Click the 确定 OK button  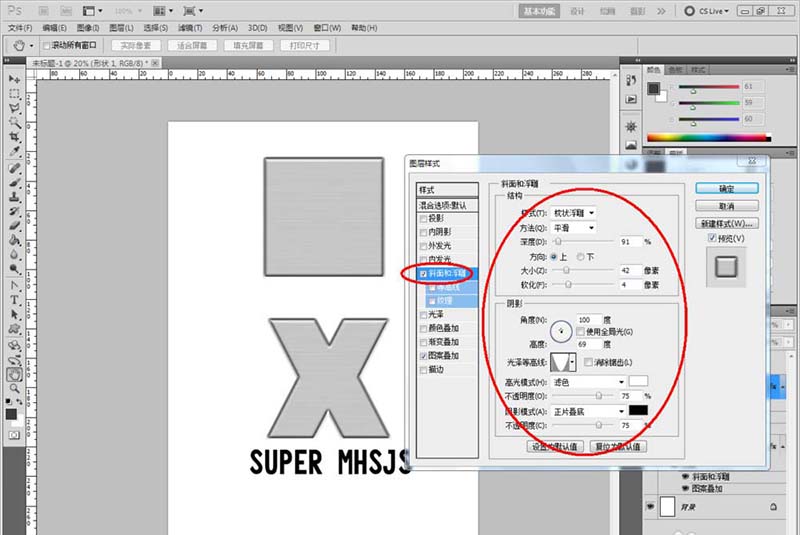pos(727,189)
